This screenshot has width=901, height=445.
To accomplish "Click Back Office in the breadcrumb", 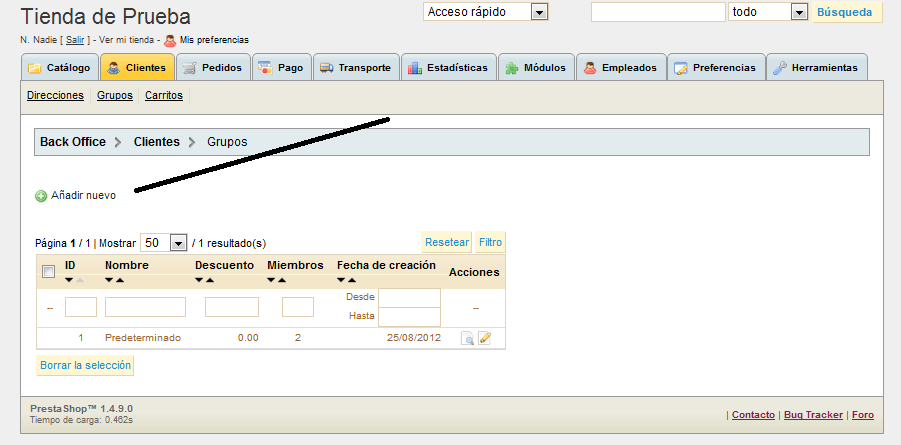I will pos(73,142).
